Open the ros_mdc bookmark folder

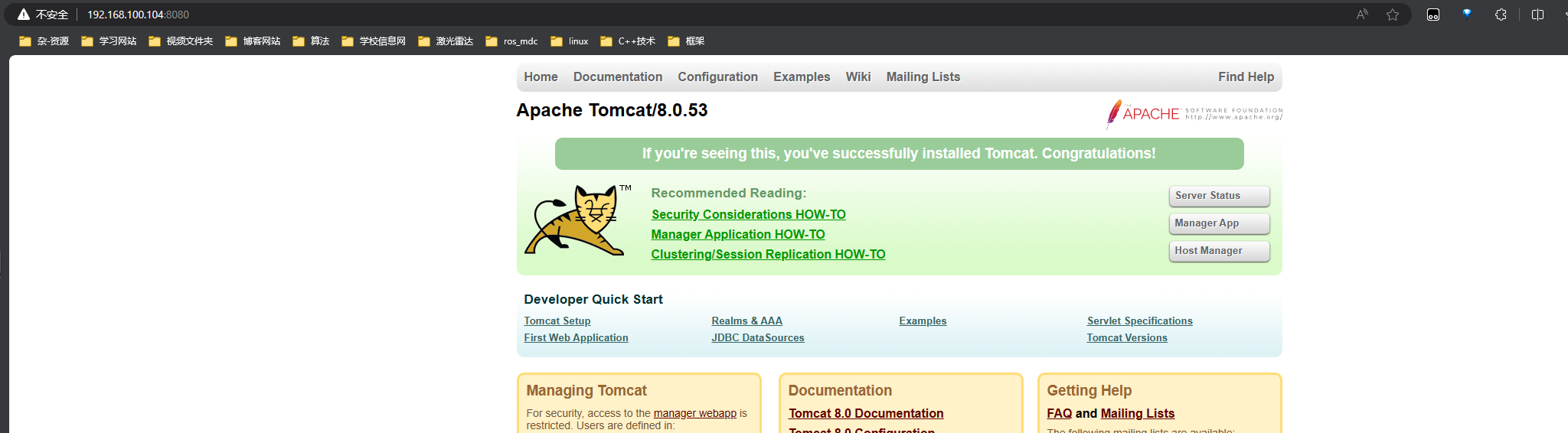tap(511, 41)
